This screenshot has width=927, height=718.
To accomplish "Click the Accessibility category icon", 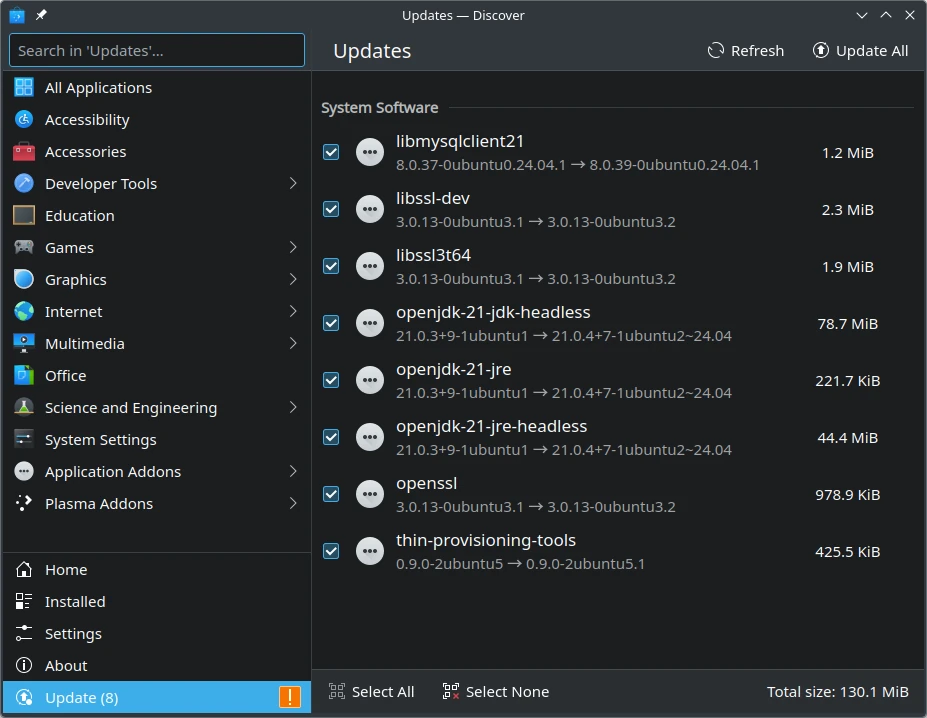I will pyautogui.click(x=24, y=119).
